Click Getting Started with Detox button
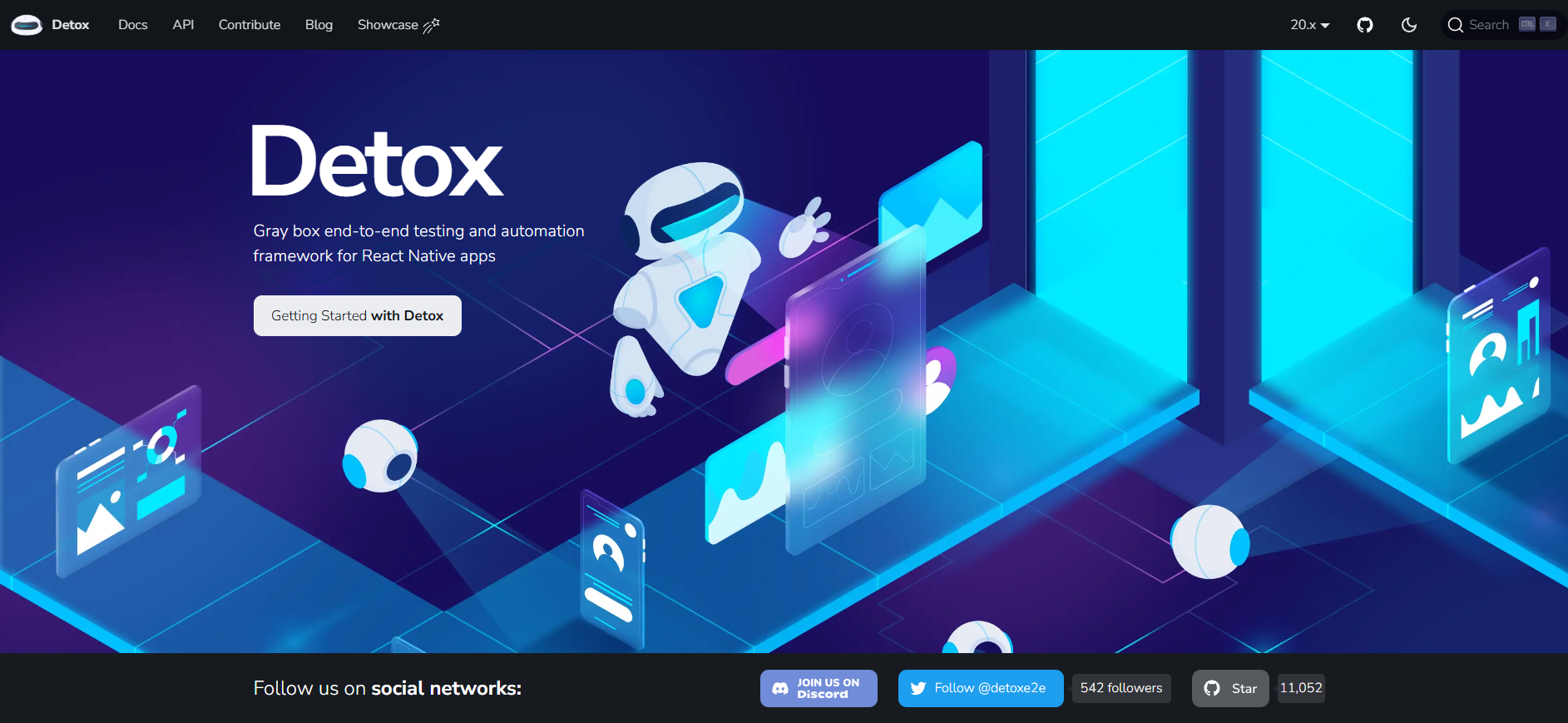This screenshot has height=723, width=1568. pos(358,316)
